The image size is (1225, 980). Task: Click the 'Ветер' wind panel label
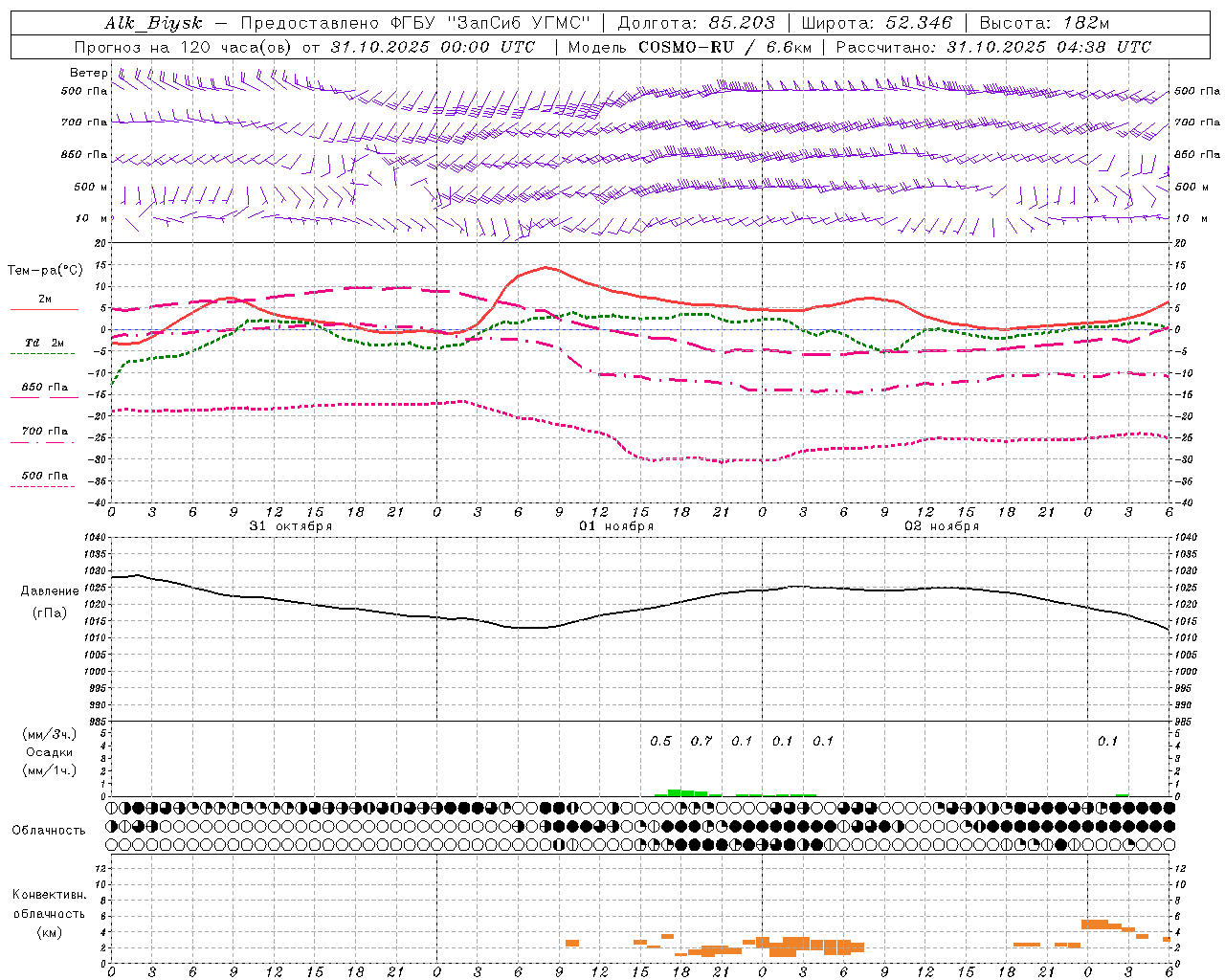coord(89,73)
